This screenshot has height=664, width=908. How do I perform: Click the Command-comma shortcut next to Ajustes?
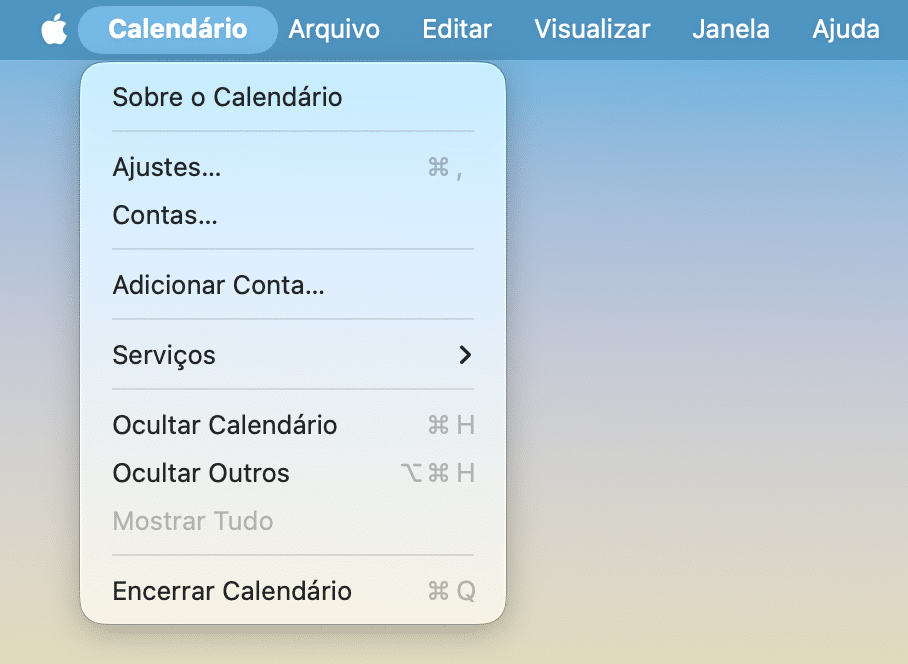[x=442, y=168]
